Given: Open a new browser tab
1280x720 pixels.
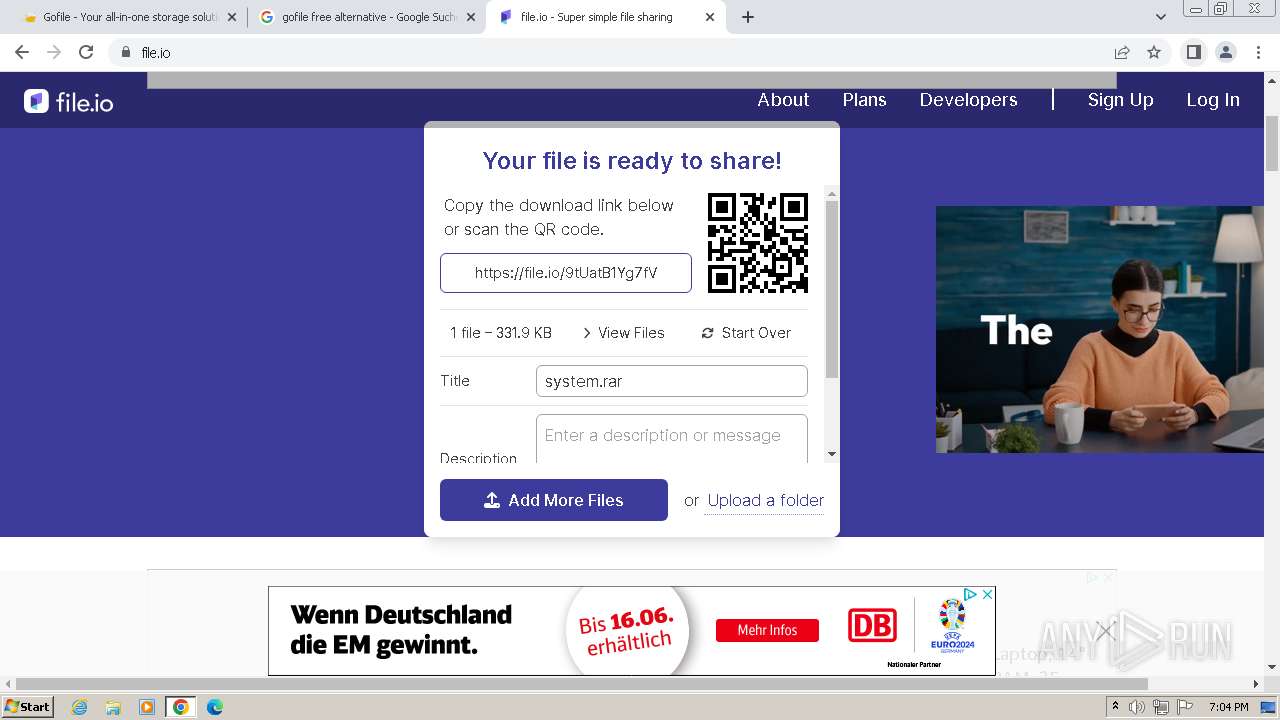Looking at the screenshot, I should (747, 17).
